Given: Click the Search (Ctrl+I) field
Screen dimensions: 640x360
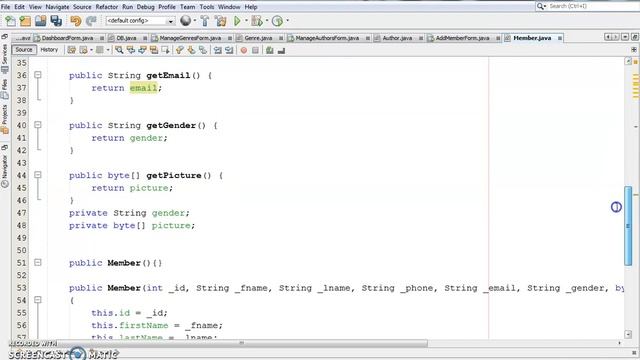Looking at the screenshot, I should [588, 6].
